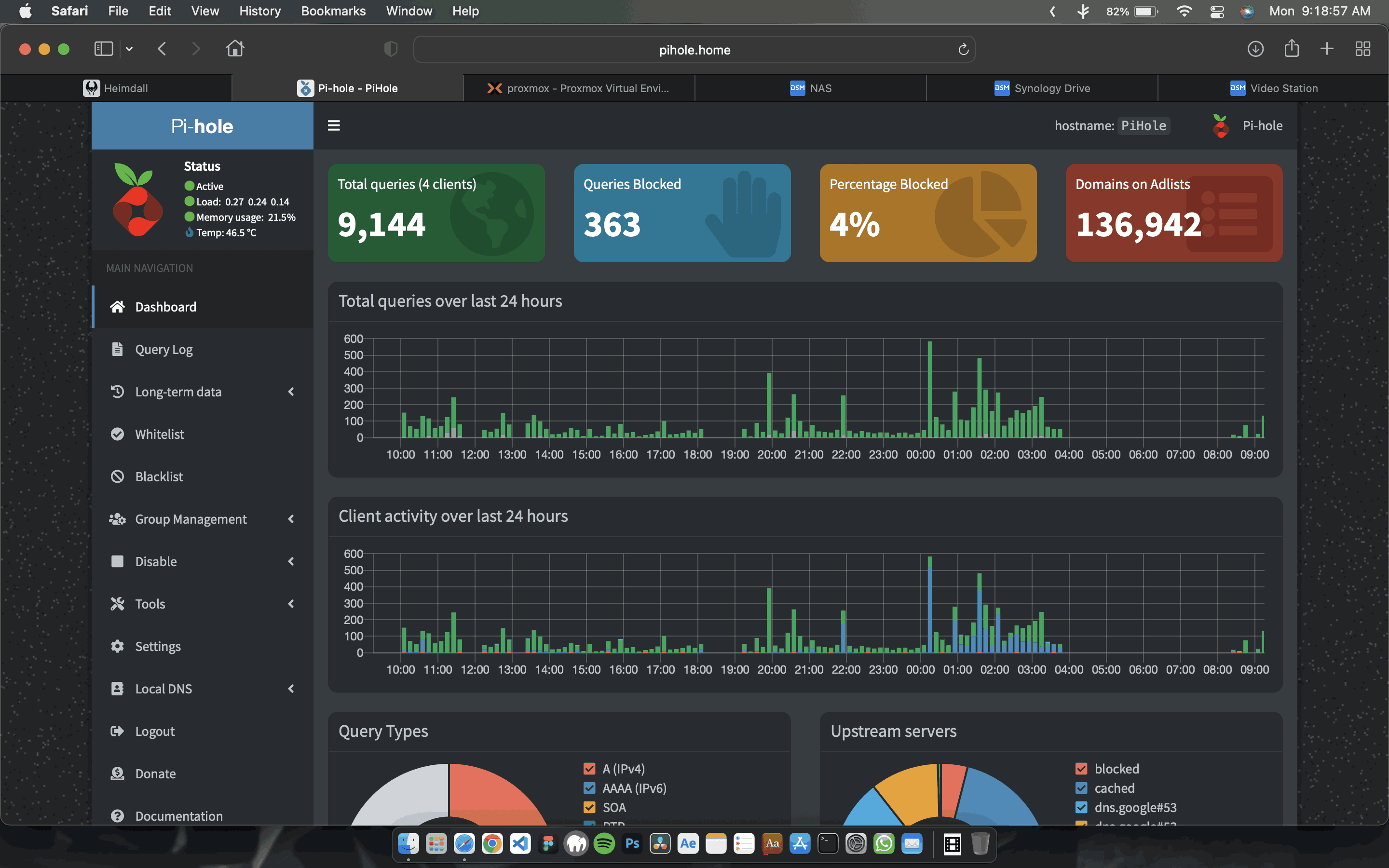Reload the pihole.home page
1389x868 pixels.
pos(963,49)
